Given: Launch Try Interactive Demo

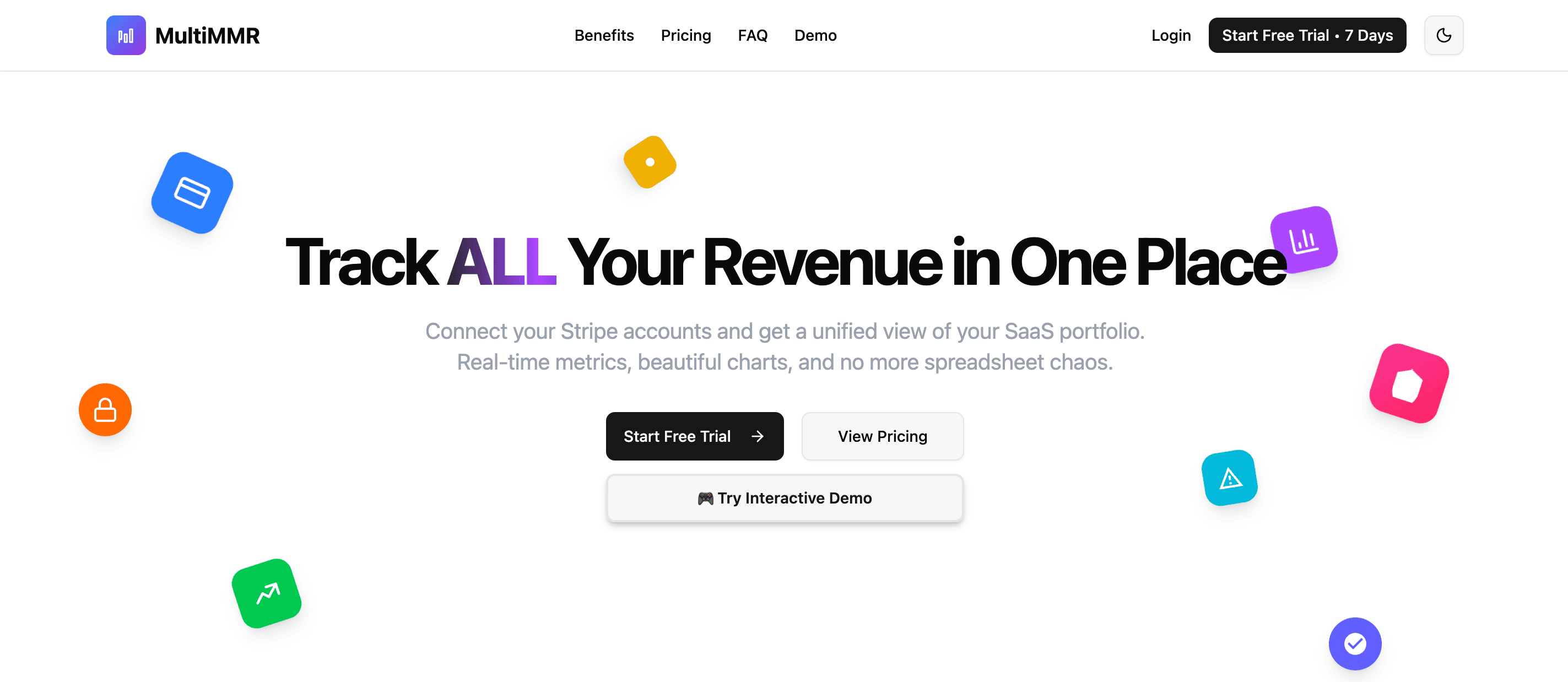Looking at the screenshot, I should tap(784, 498).
